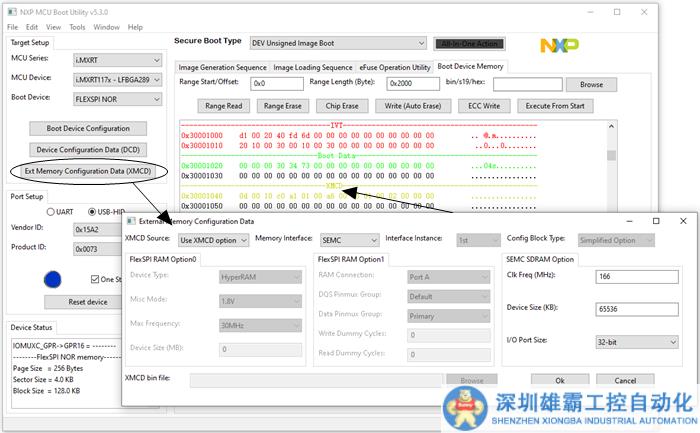Expand the XMCD Source dropdown
Screen dimensions: 700x433
coord(212,240)
